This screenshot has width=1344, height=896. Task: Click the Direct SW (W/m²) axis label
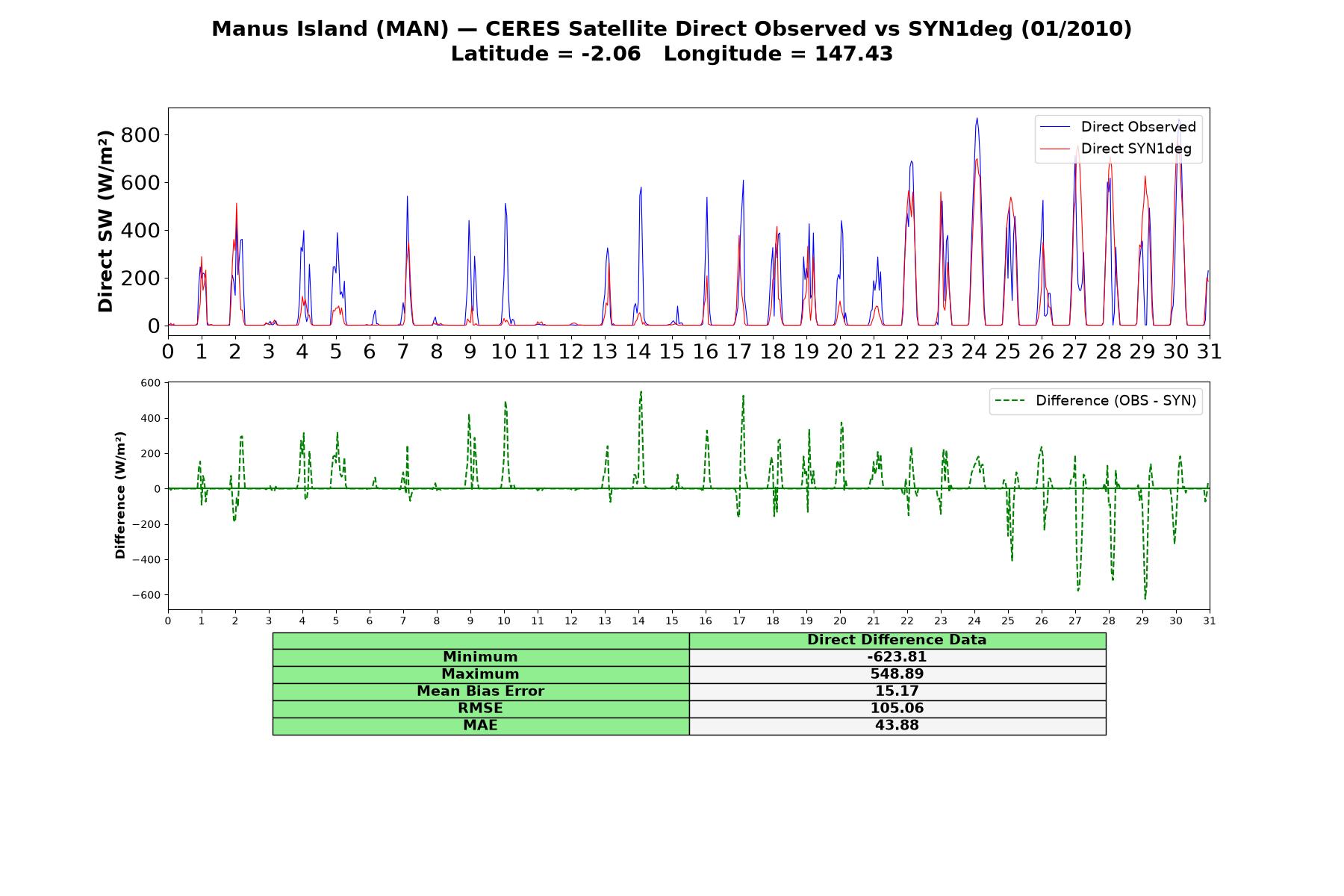click(106, 221)
